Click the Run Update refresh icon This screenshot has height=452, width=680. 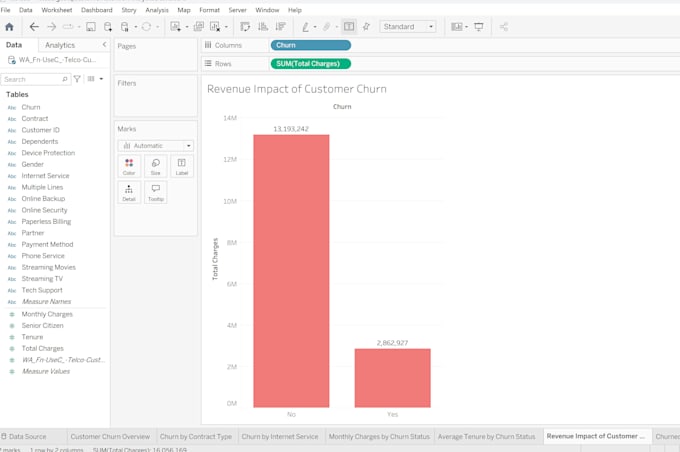[x=147, y=27]
